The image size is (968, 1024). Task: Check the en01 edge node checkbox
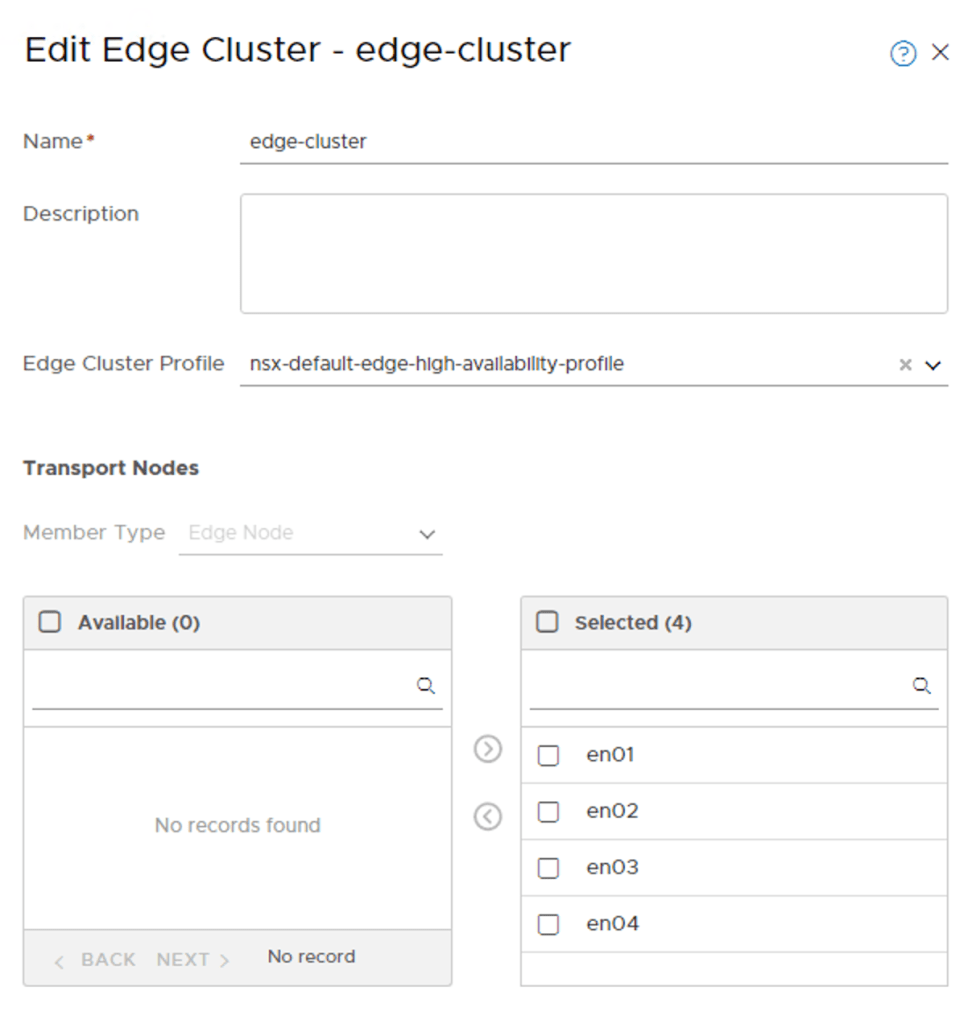(x=547, y=755)
